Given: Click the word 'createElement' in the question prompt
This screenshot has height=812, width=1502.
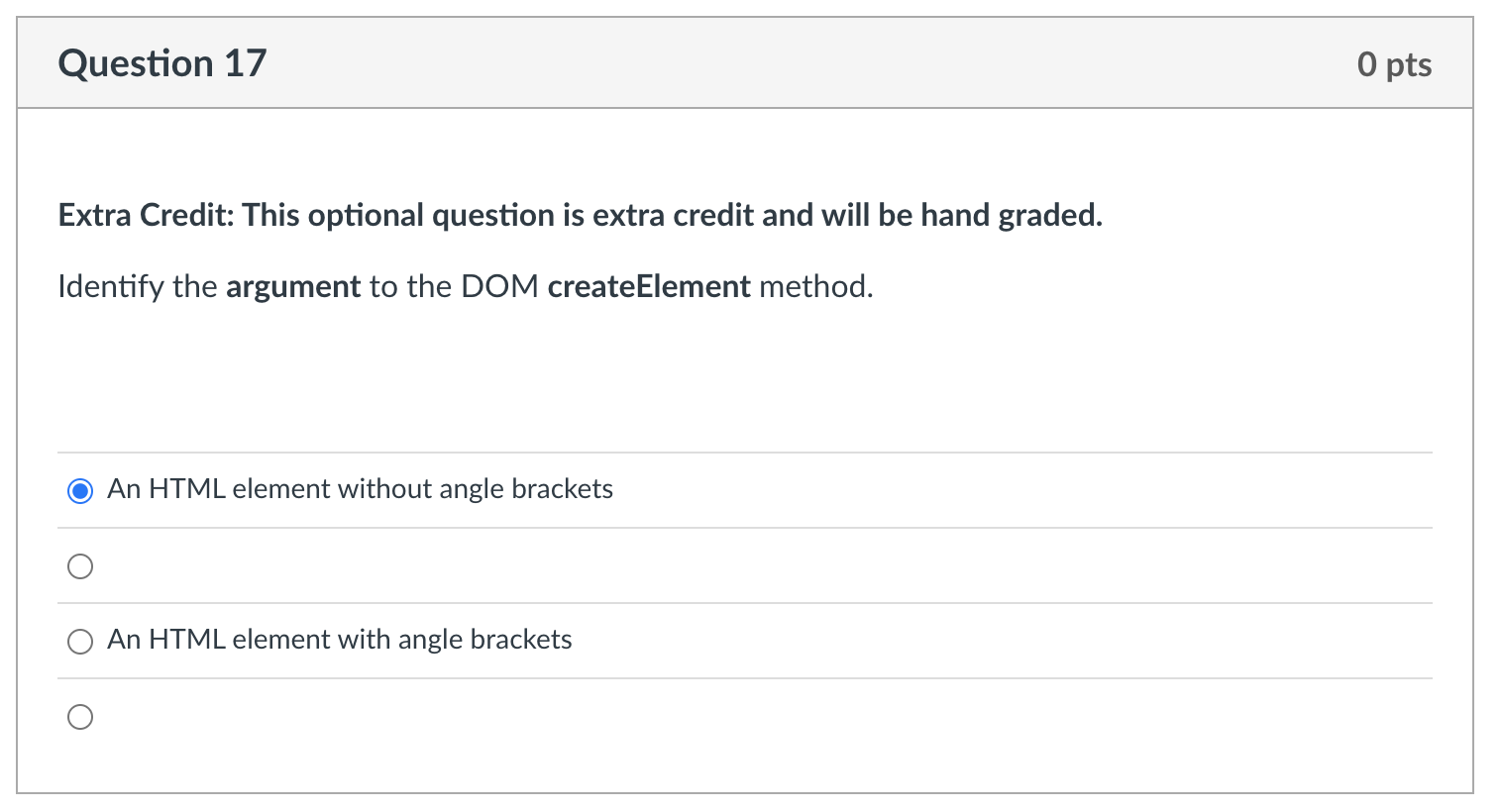Looking at the screenshot, I should click(x=649, y=286).
